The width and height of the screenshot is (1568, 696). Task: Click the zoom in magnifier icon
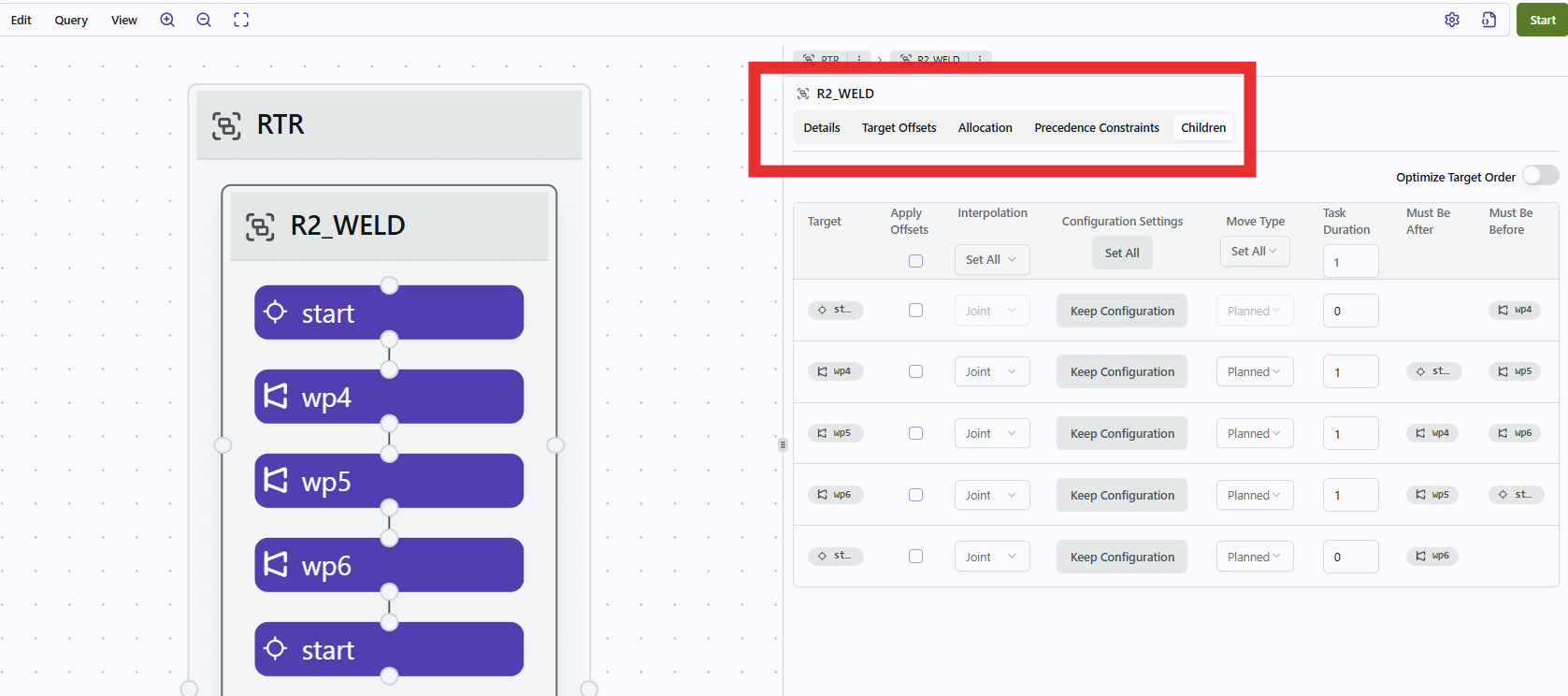tap(167, 20)
